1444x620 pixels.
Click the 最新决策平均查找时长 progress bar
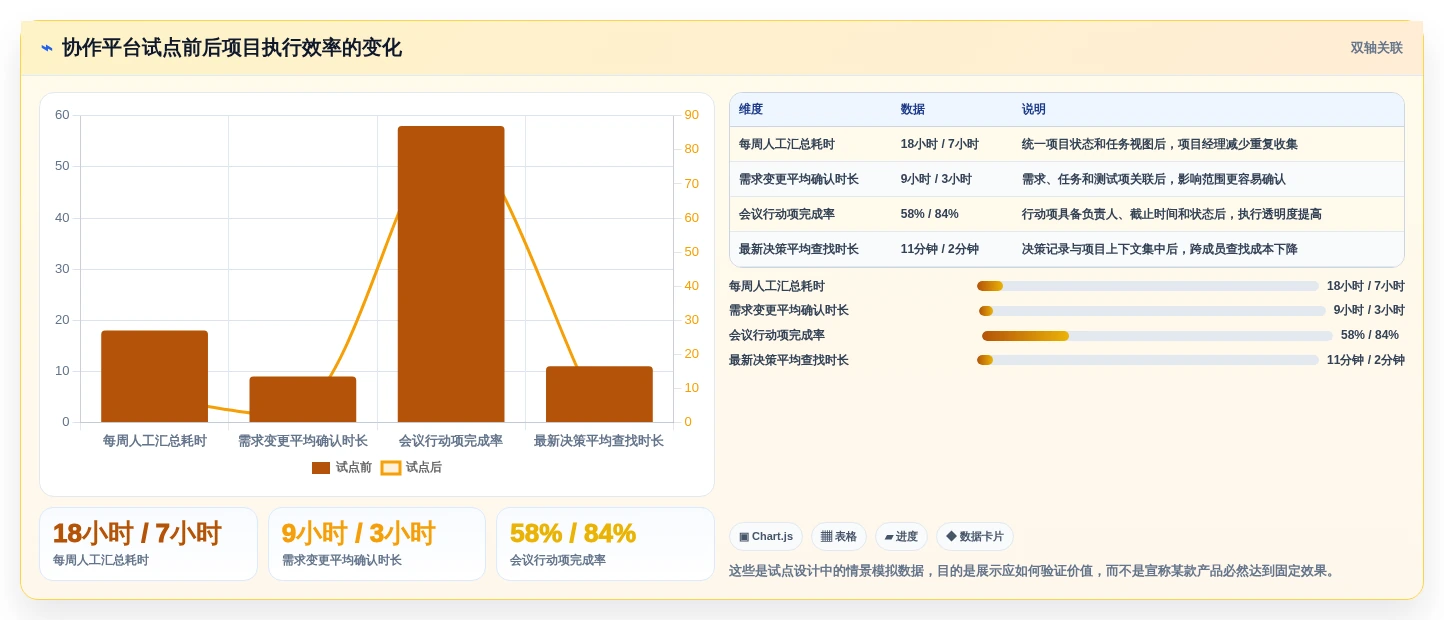(1148, 360)
